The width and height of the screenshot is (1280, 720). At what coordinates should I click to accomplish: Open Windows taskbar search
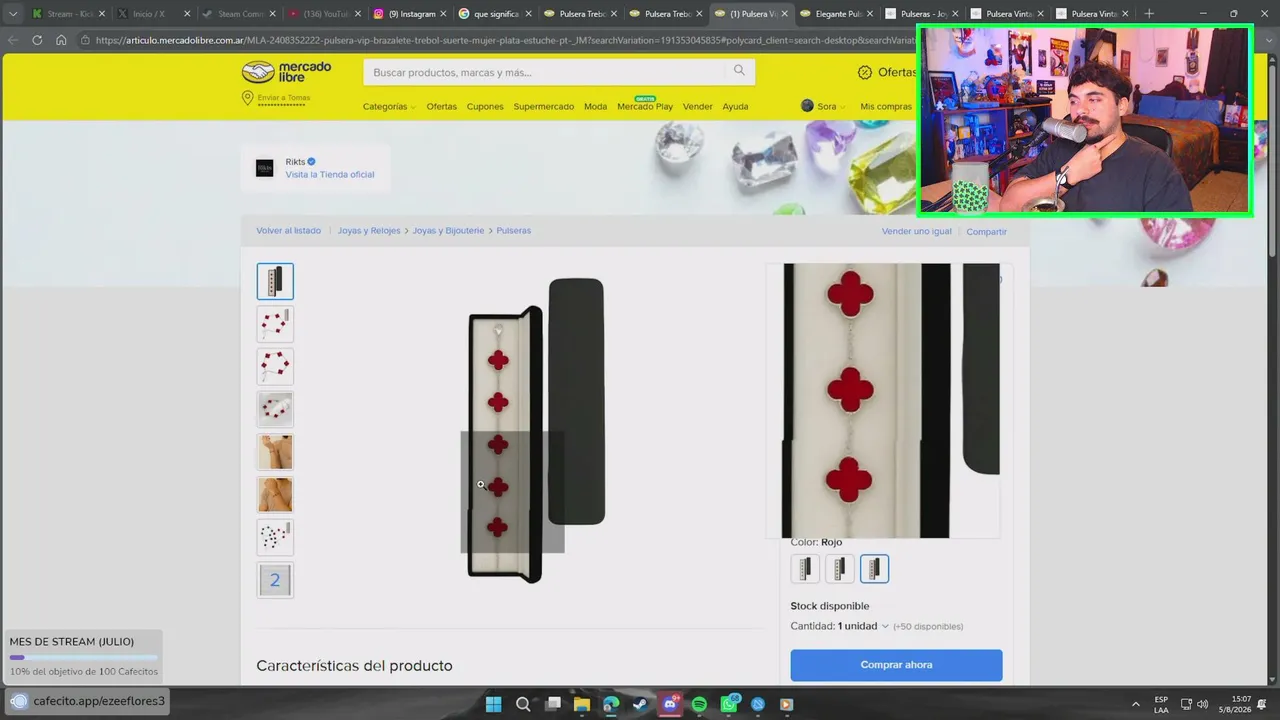pyautogui.click(x=523, y=704)
